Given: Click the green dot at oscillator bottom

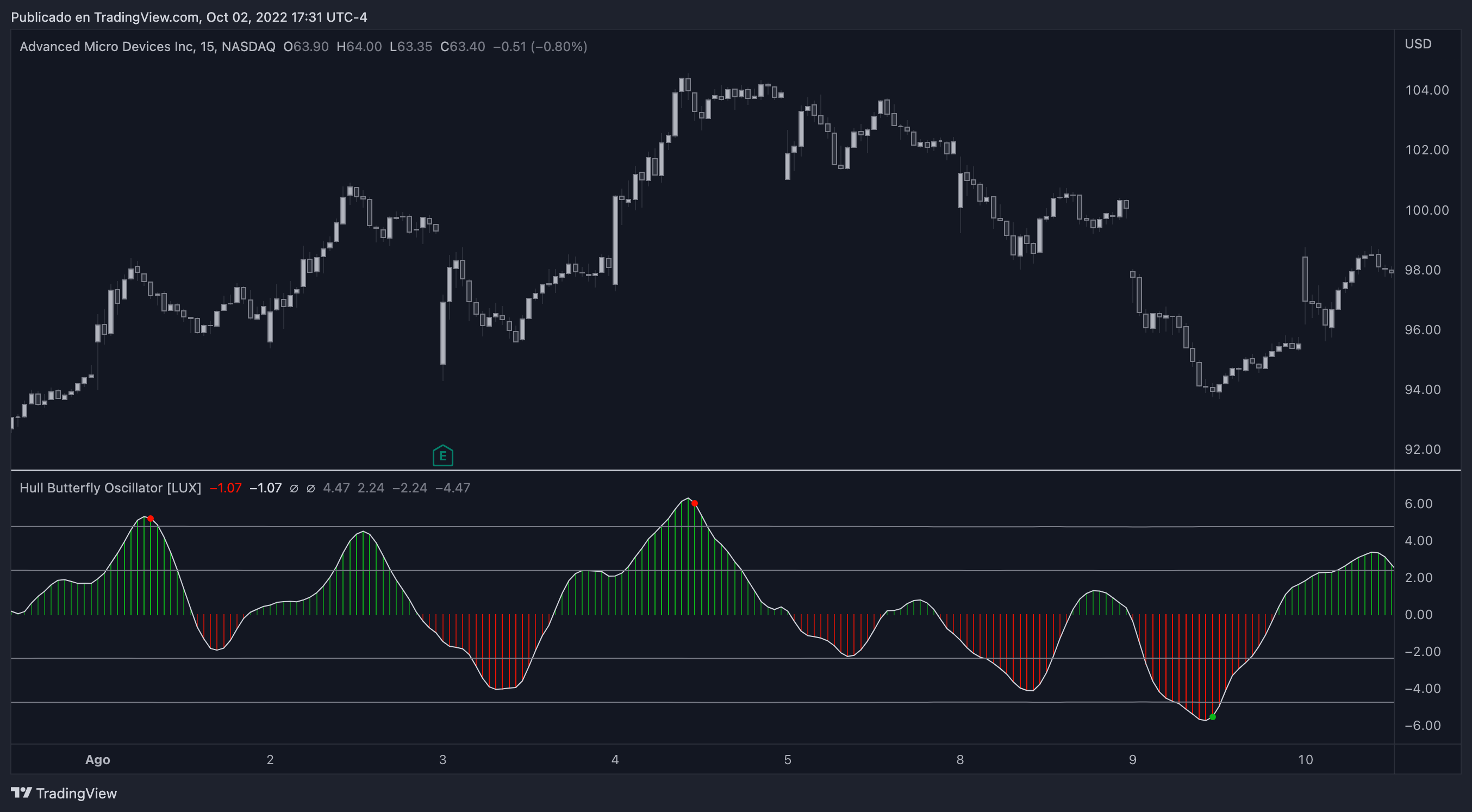Looking at the screenshot, I should (1213, 717).
